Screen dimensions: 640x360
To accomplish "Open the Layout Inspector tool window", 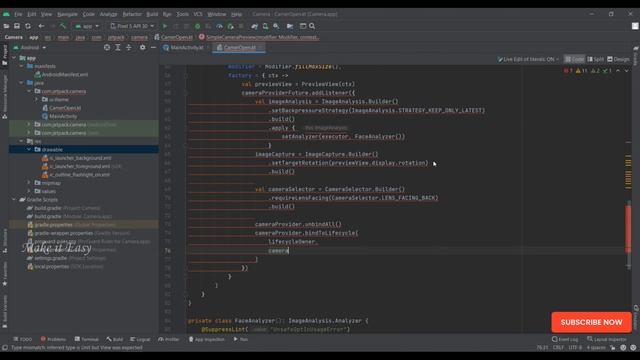I will coord(607,339).
